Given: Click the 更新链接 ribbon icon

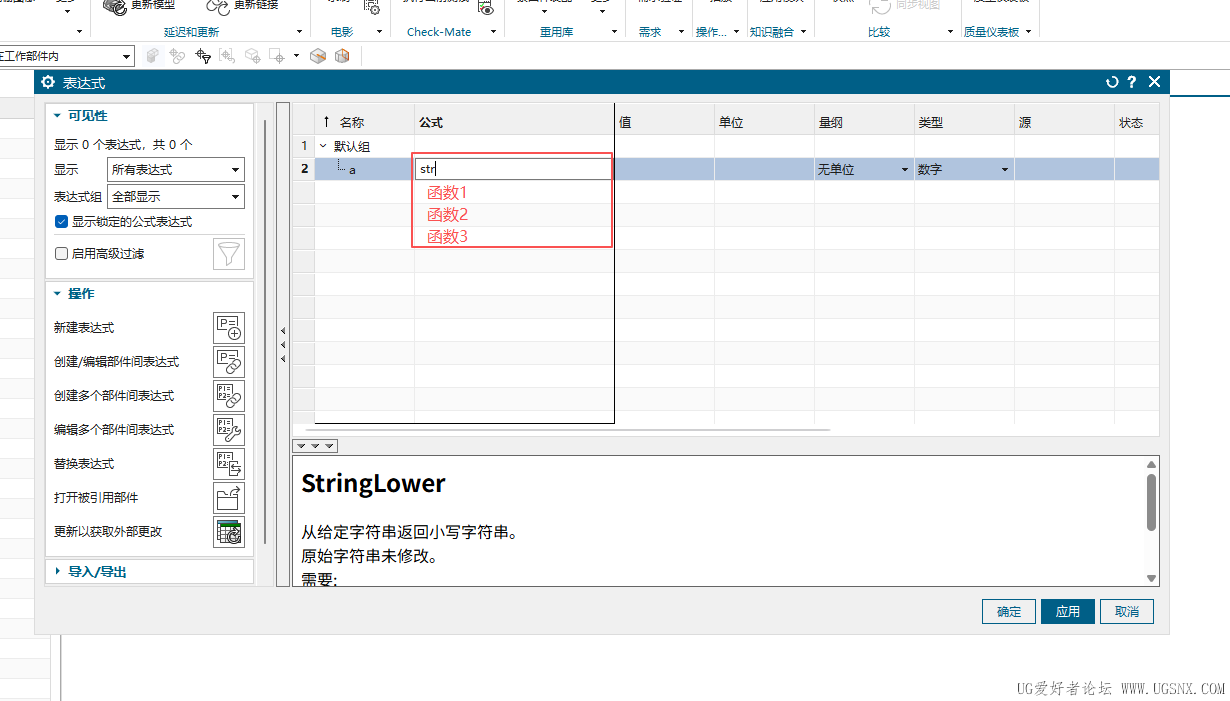Looking at the screenshot, I should (217, 5).
